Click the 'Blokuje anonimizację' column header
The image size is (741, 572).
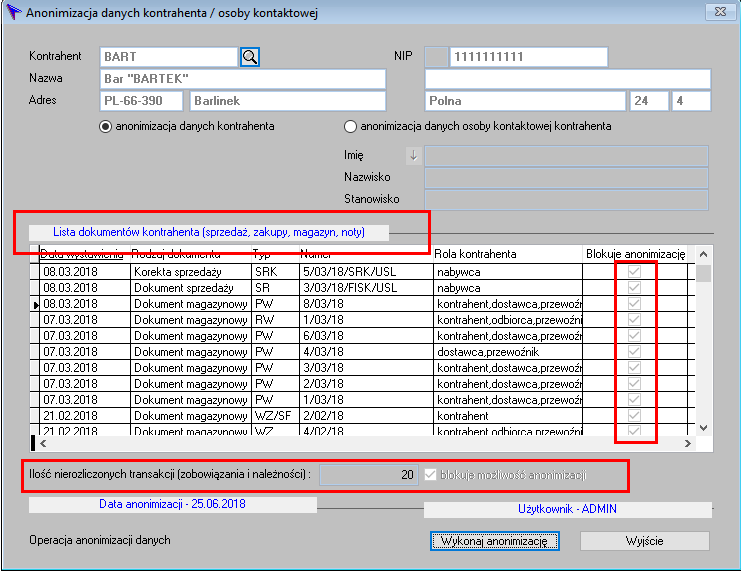click(635, 254)
